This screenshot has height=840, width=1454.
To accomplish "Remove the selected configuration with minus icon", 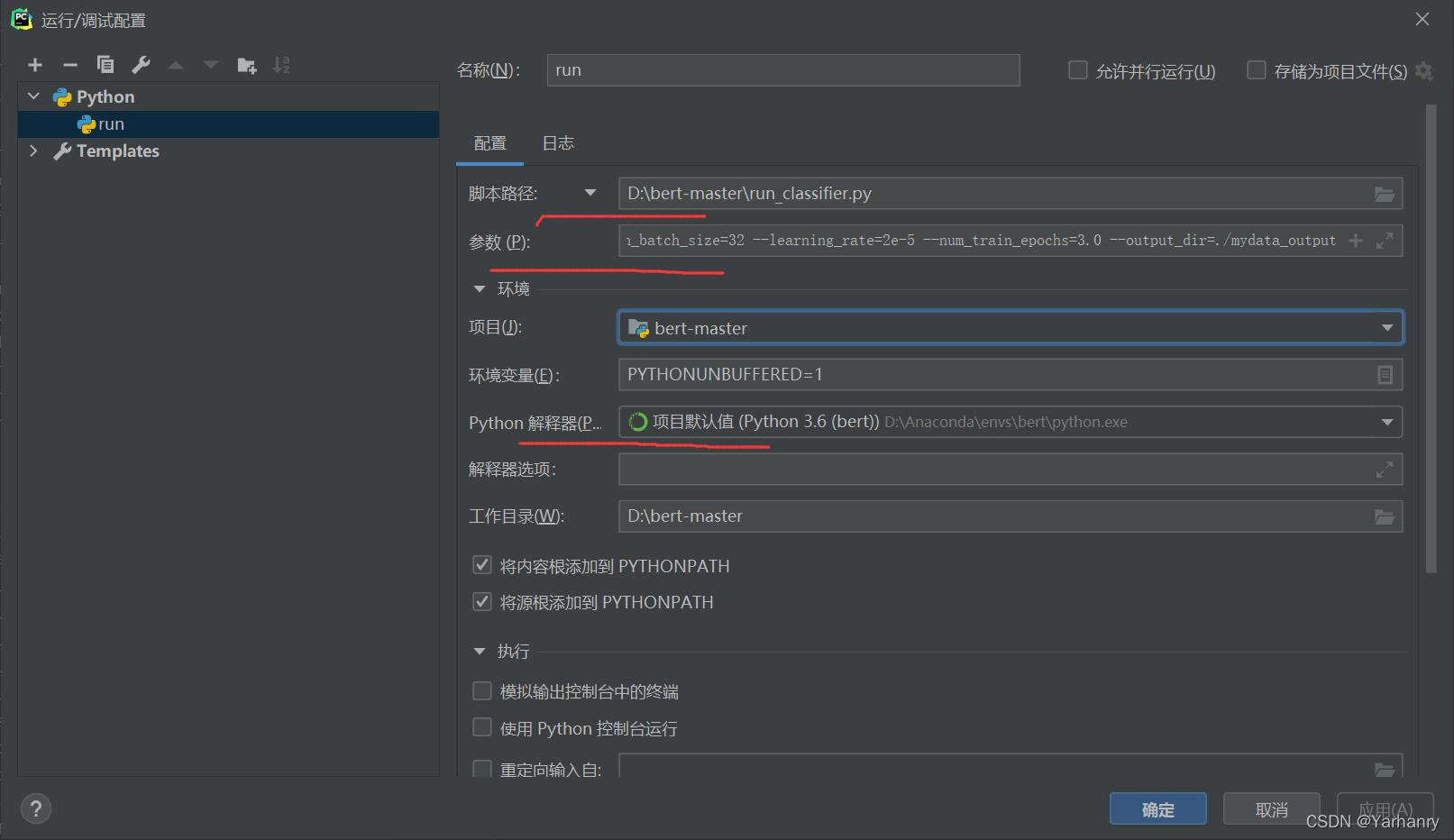I will tap(70, 65).
